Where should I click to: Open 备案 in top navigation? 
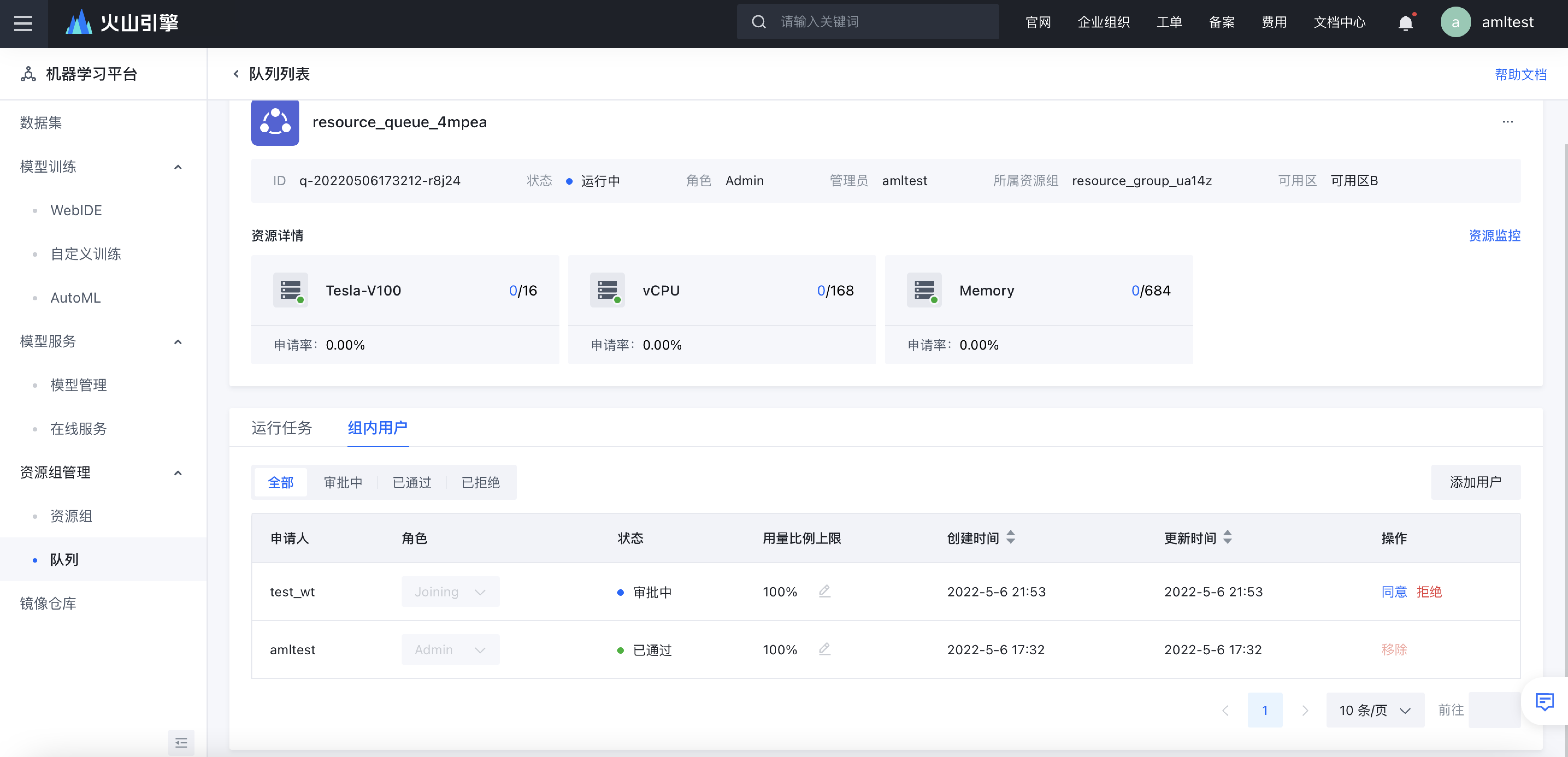[1221, 22]
